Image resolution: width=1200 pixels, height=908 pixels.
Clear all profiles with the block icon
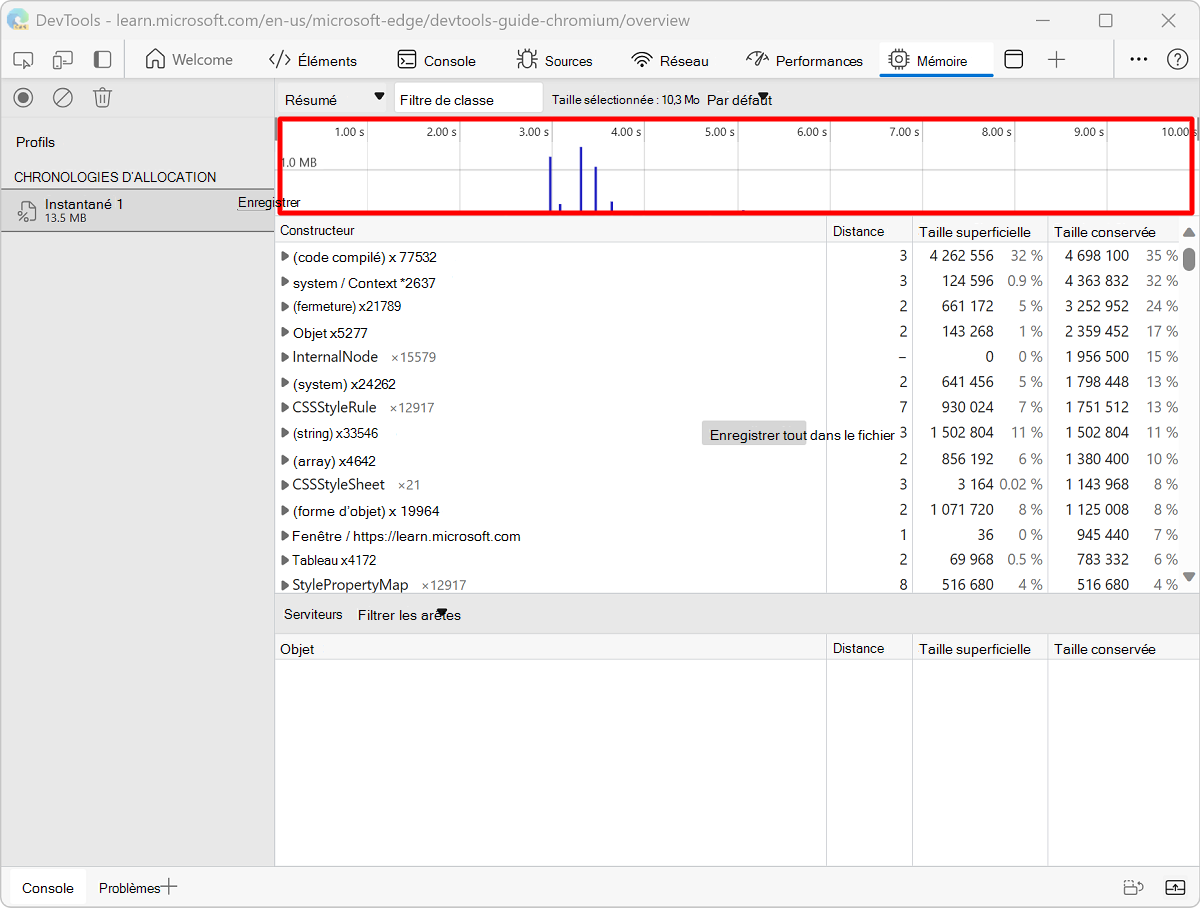pyautogui.click(x=62, y=97)
